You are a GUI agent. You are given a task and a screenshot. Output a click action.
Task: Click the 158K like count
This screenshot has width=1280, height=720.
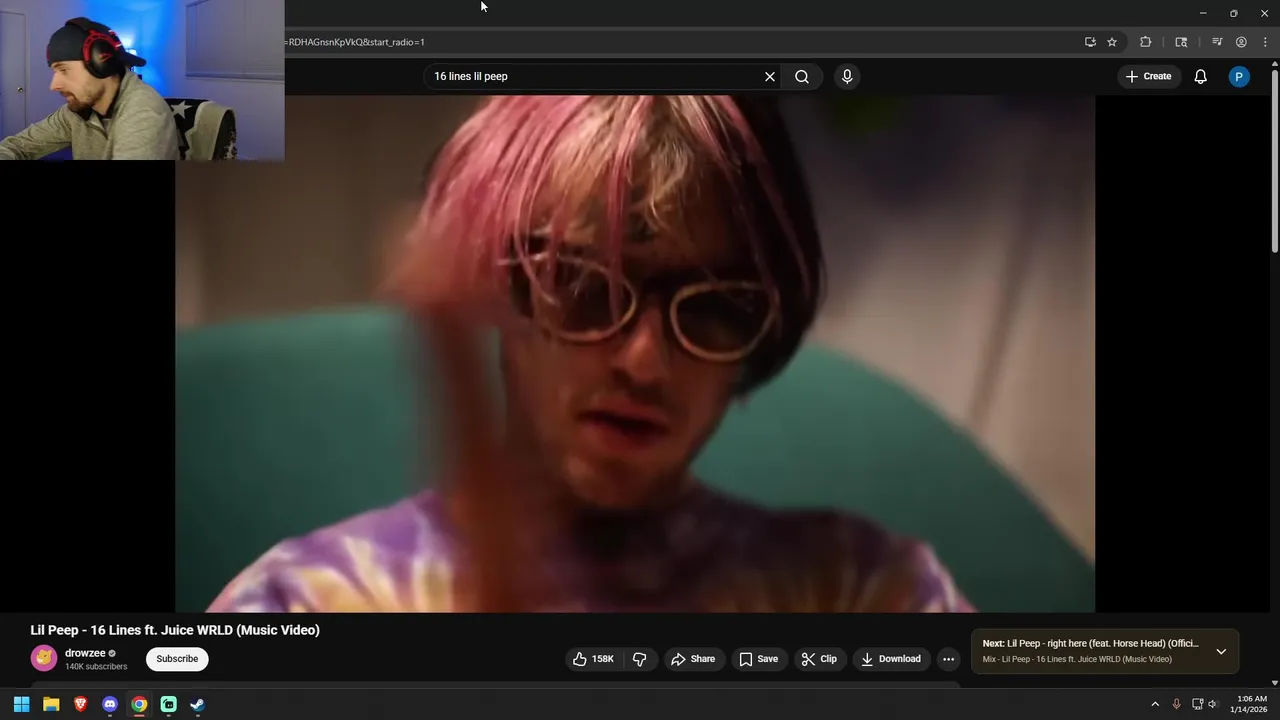tap(603, 659)
